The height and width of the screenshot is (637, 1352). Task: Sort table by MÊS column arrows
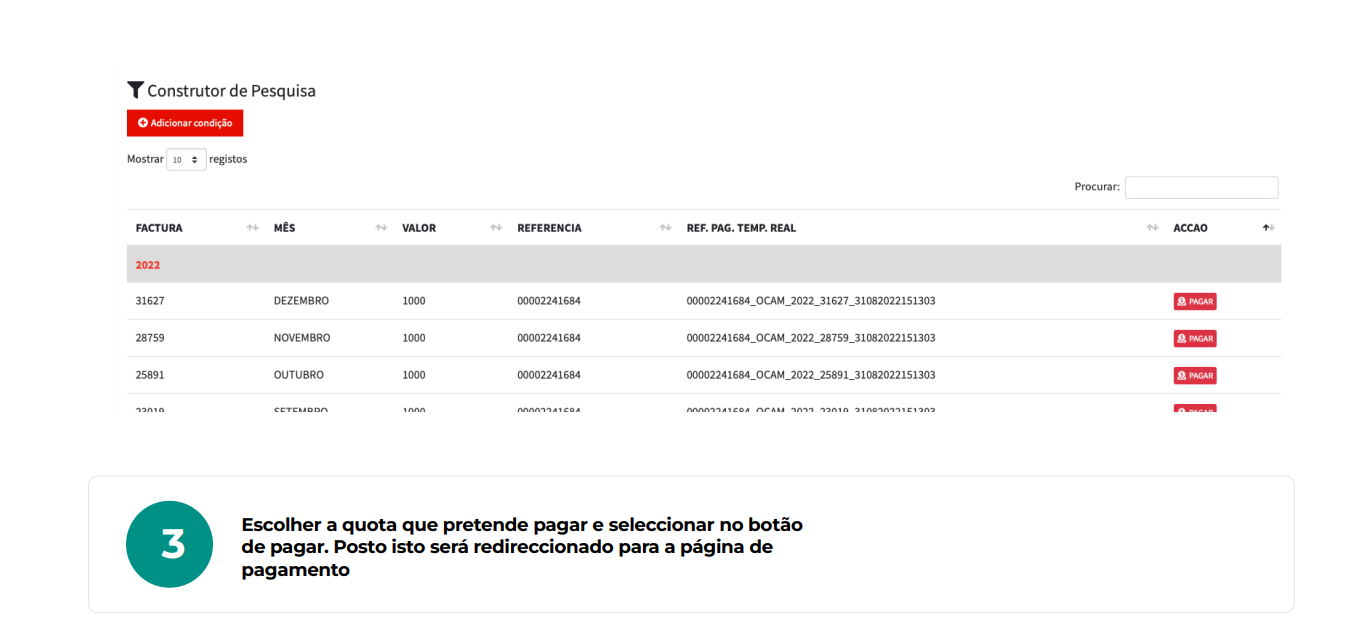pos(381,228)
